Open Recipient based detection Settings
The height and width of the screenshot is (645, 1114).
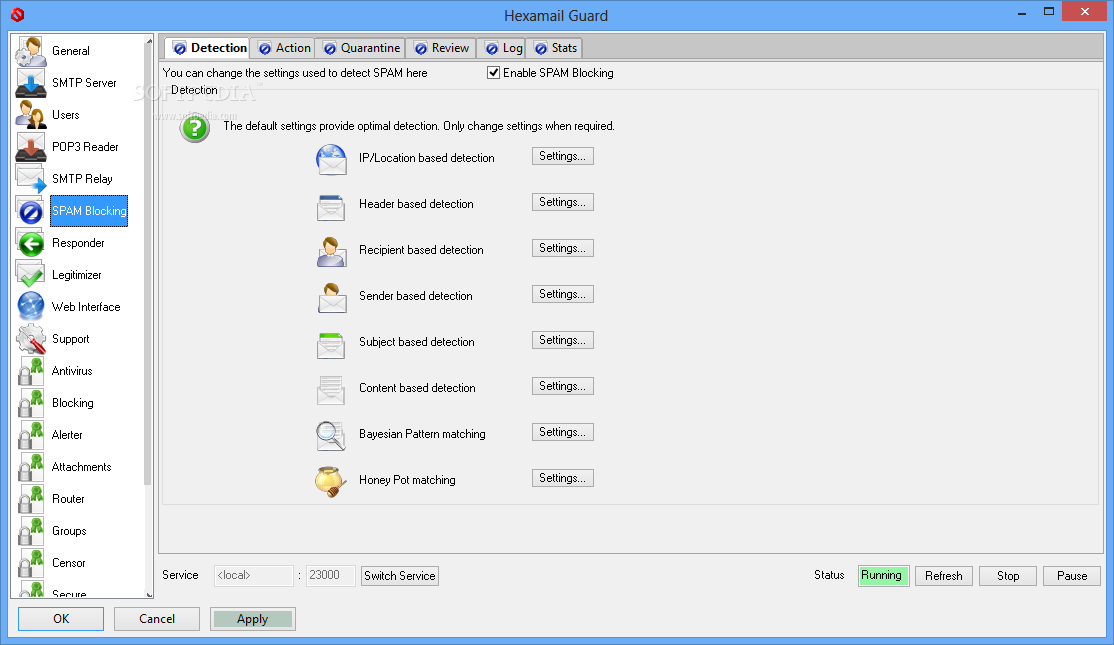point(563,249)
